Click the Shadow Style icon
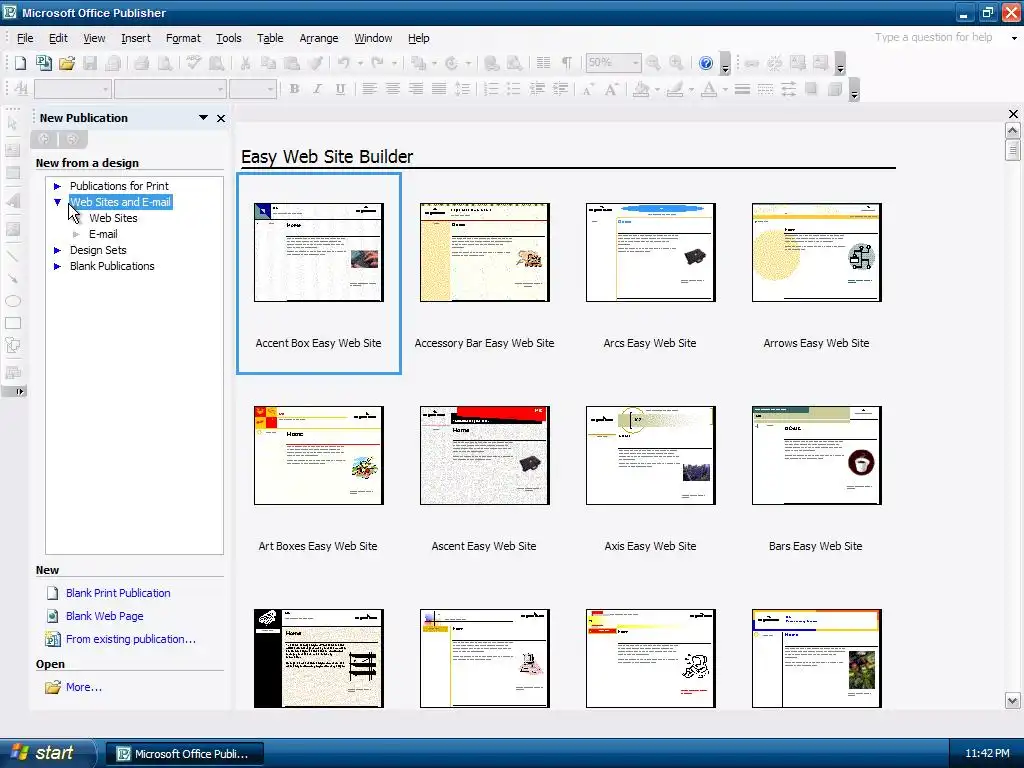 [x=812, y=89]
